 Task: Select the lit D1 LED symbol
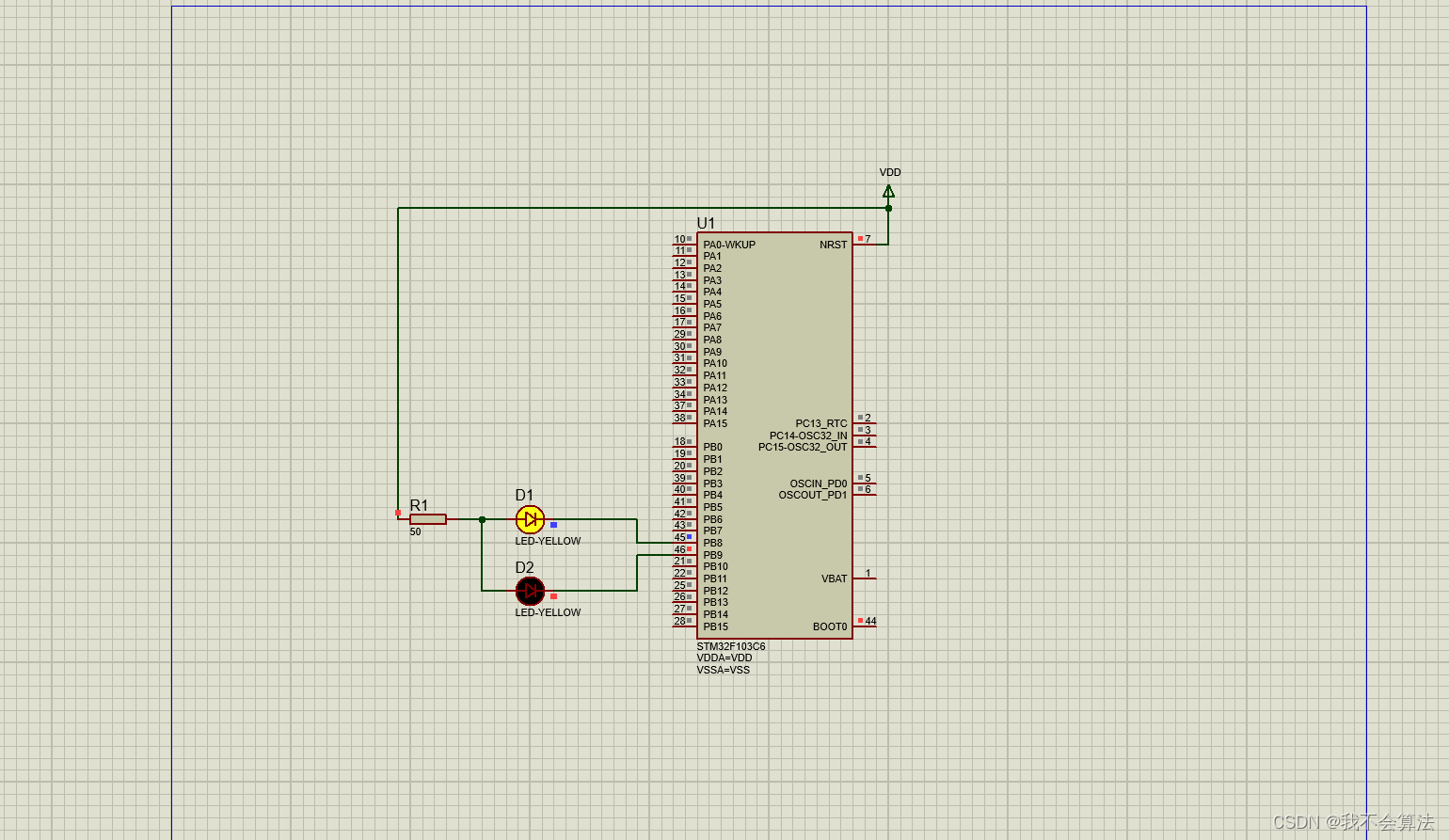[530, 519]
